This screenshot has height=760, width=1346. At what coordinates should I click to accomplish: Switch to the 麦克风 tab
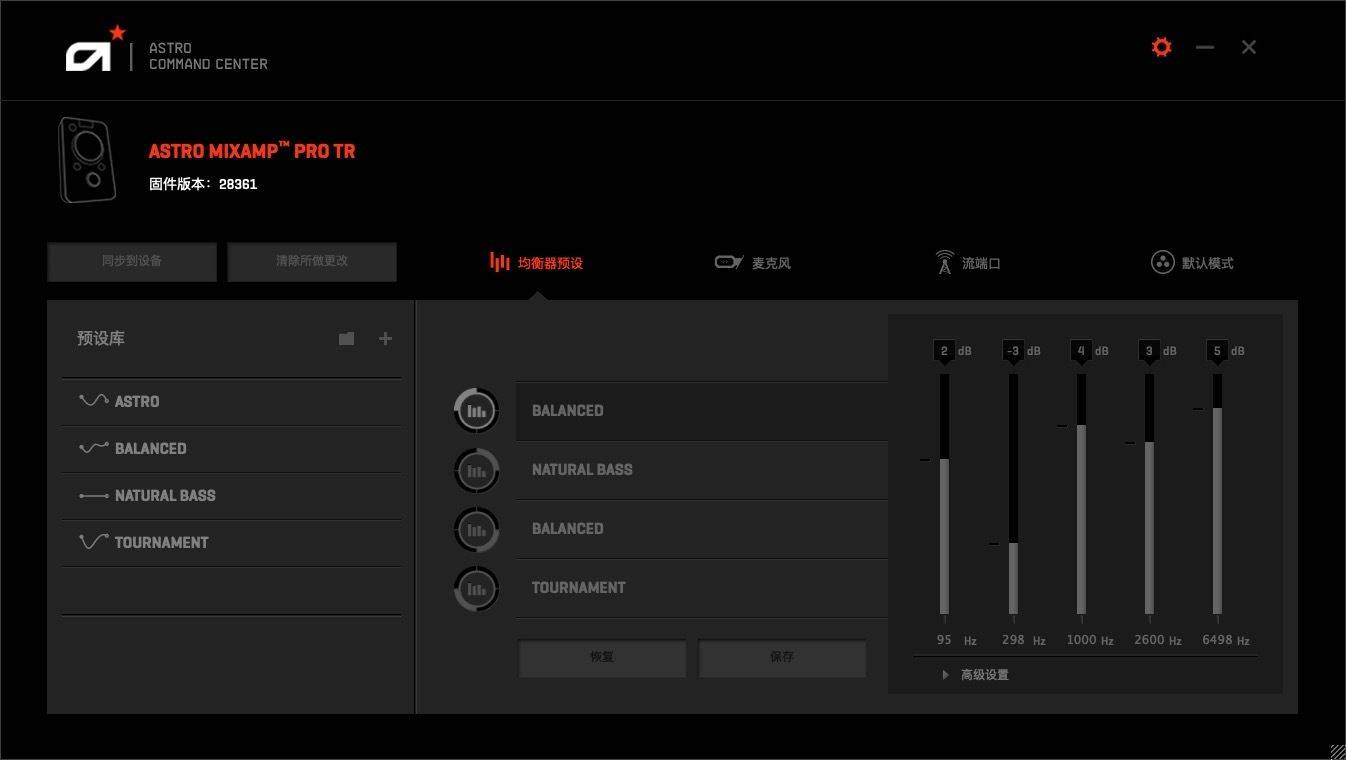754,263
